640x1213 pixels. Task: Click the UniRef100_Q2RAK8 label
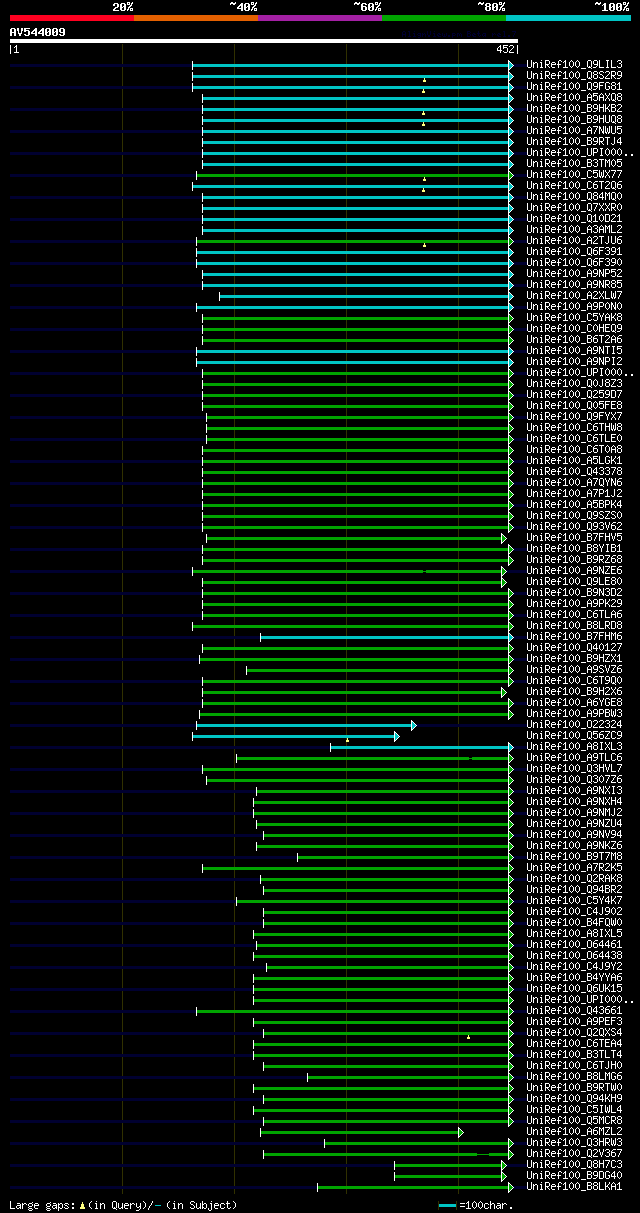[574, 878]
